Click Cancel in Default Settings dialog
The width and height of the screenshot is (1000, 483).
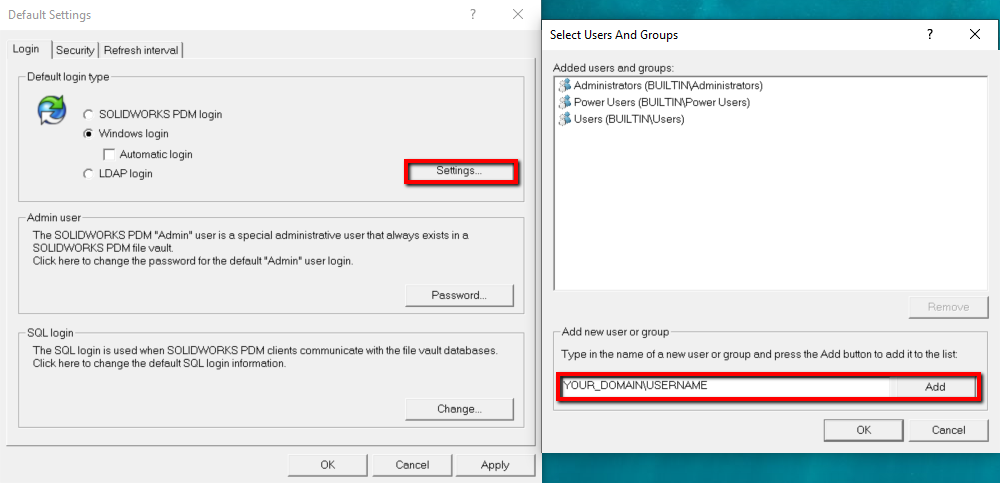(412, 465)
